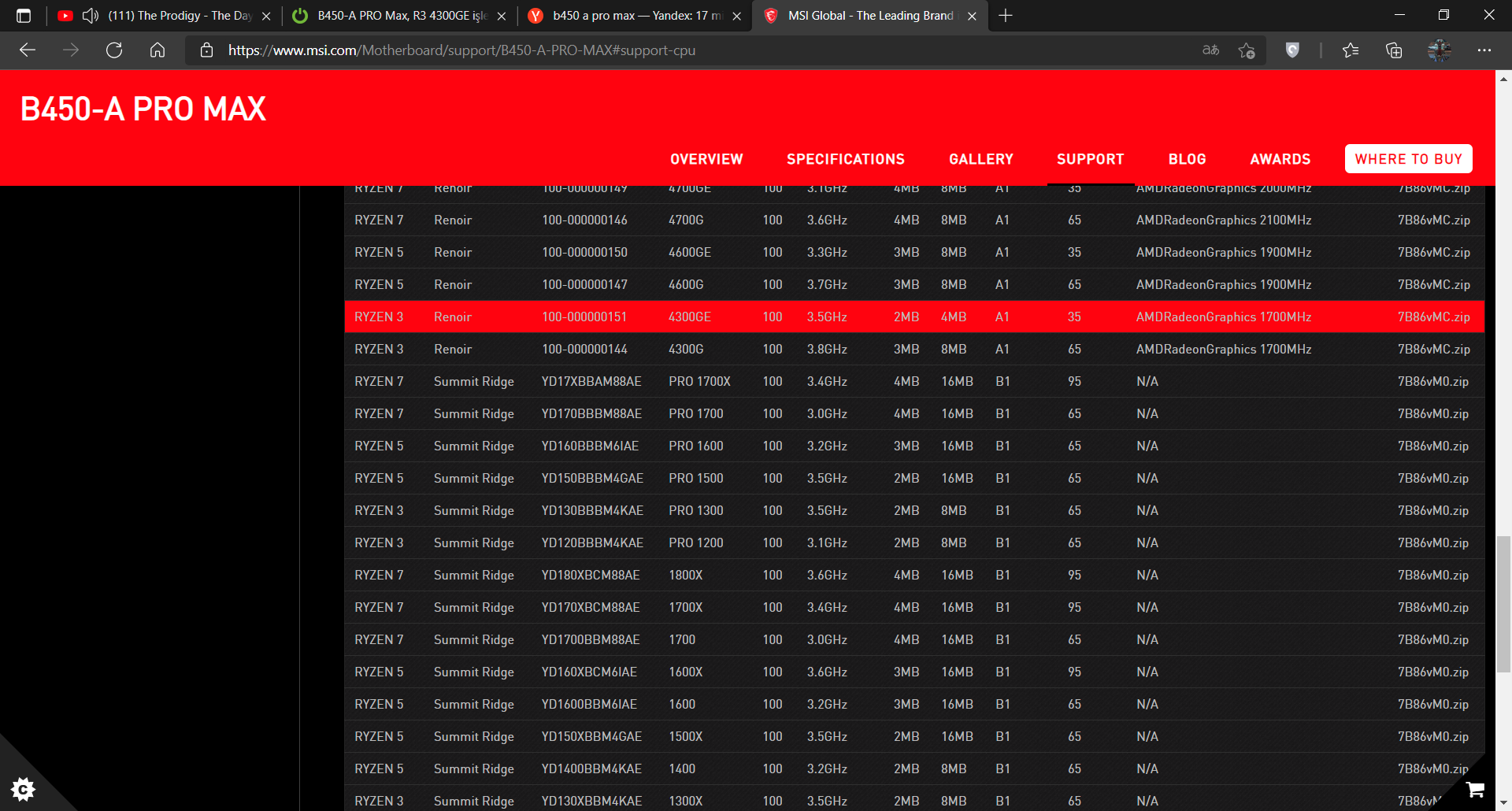Screen dimensions: 1512x811
Task: Open a new browser tab
Action: coord(1006,16)
